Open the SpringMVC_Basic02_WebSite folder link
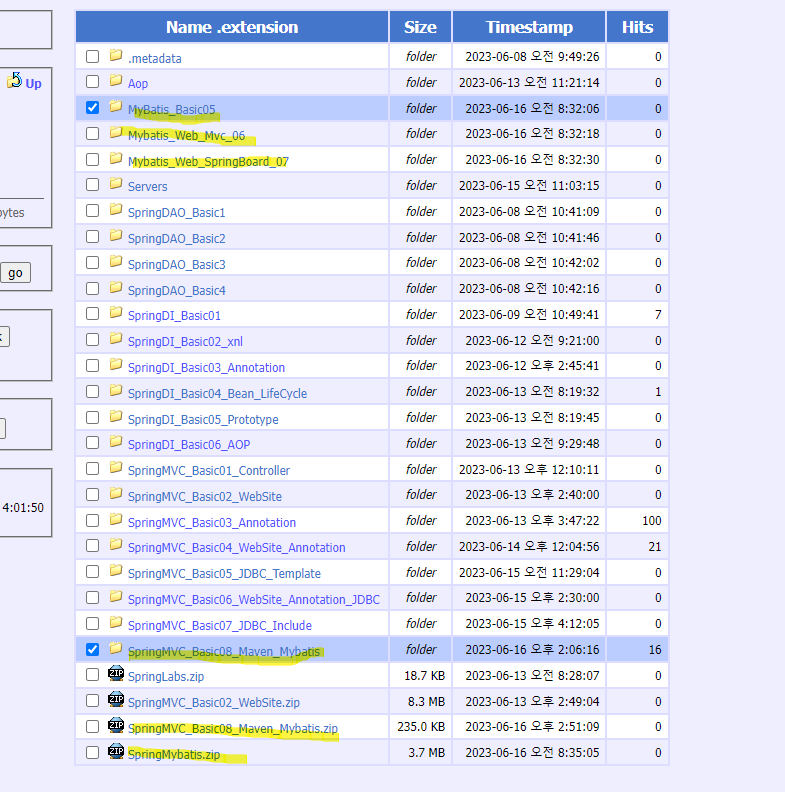Viewport: 785px width, 792px height. 205,497
